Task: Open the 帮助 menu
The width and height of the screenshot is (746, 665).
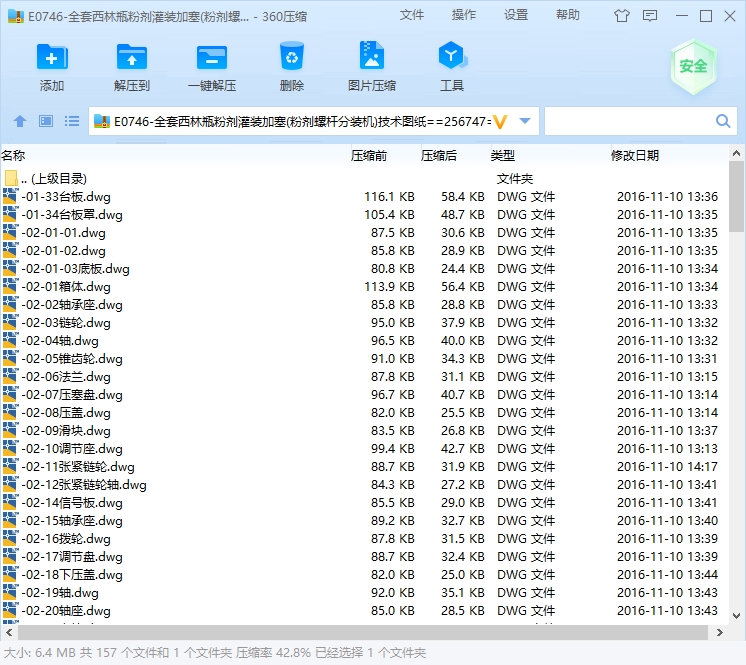Action: [568, 15]
